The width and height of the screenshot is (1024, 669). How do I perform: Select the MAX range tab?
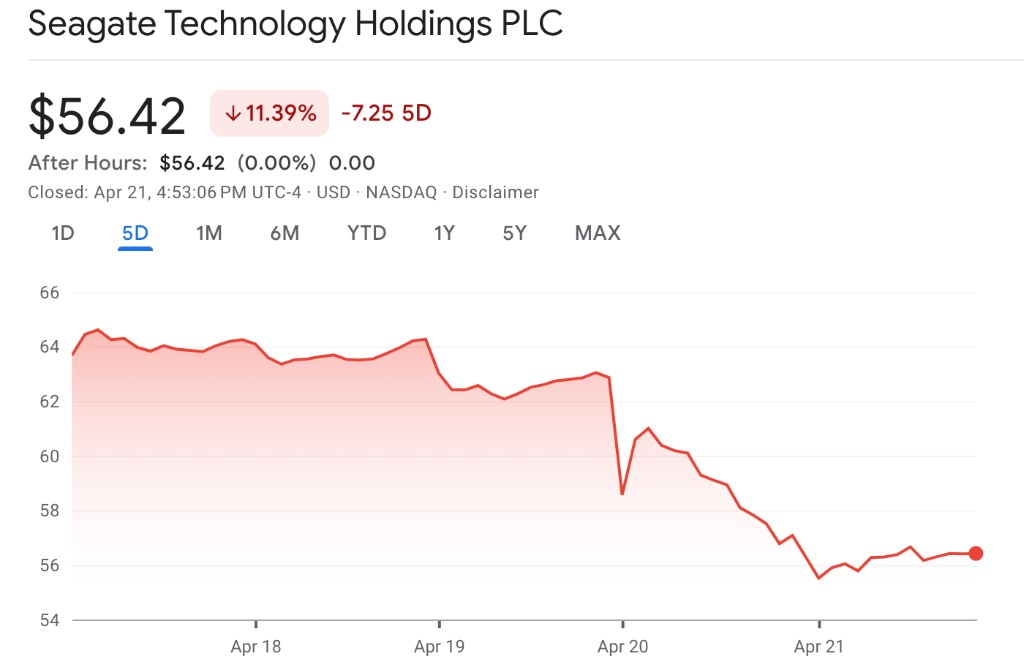[x=597, y=233]
